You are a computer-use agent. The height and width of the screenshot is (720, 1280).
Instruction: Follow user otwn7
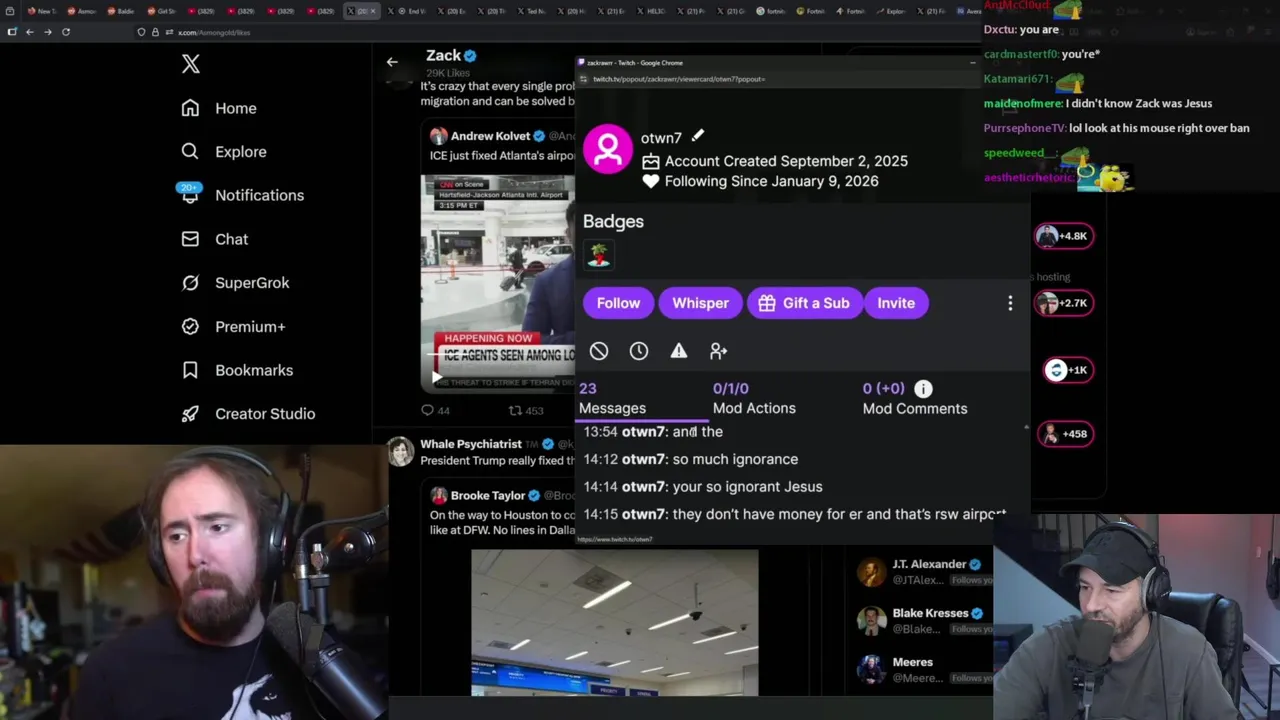[x=618, y=303]
